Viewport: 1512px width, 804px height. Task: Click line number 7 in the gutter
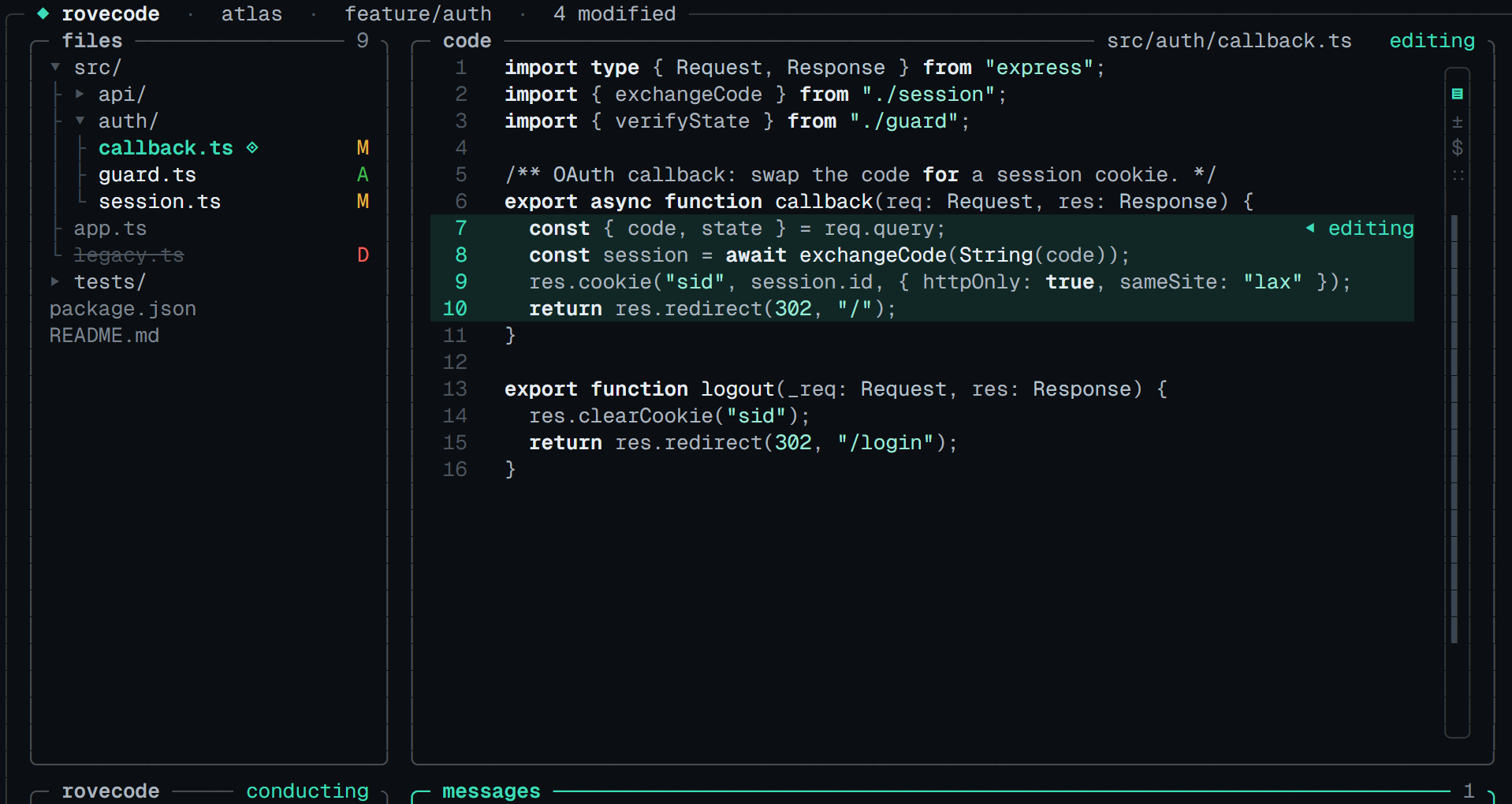point(461,228)
